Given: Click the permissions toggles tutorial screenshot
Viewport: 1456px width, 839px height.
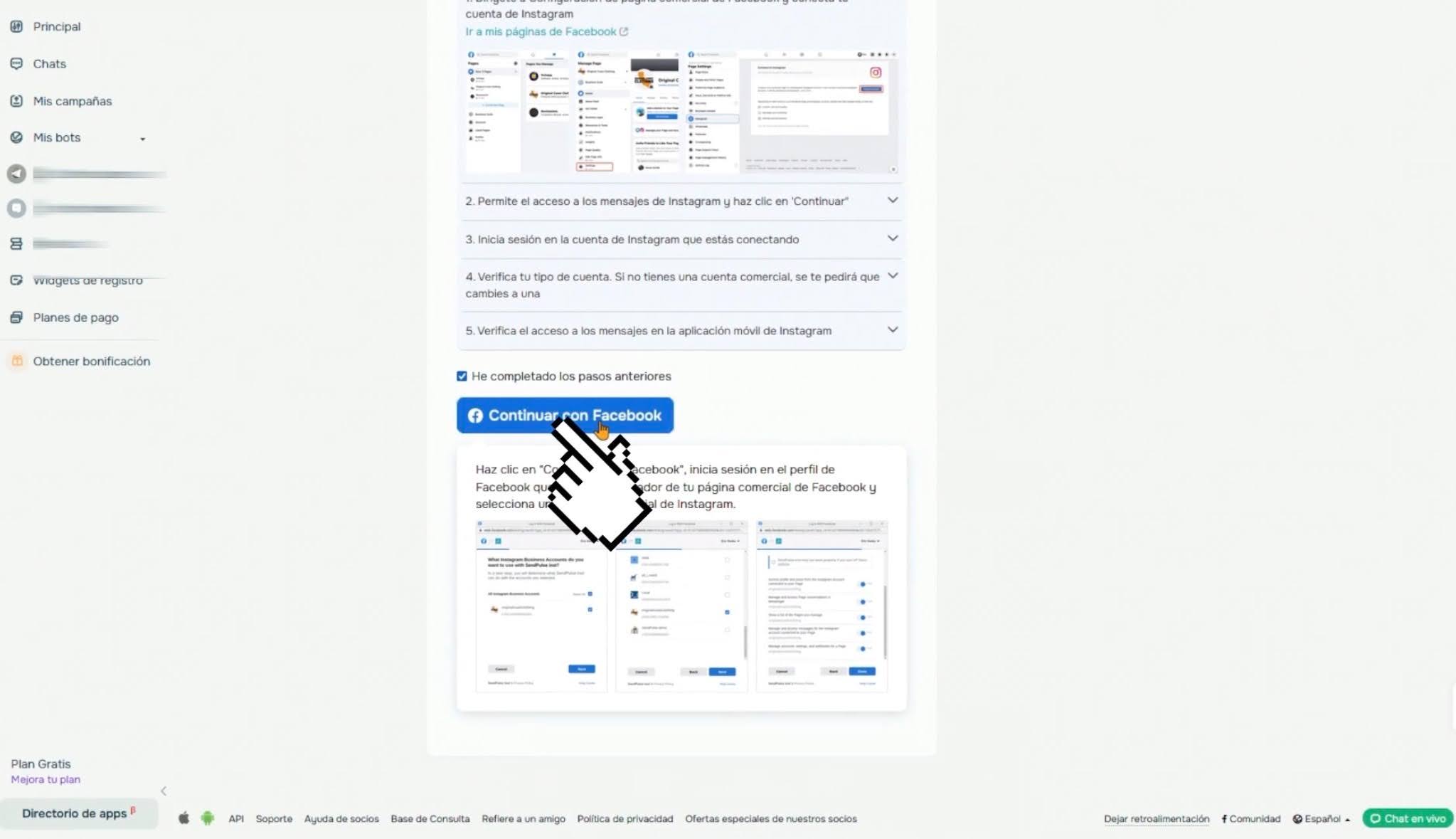Looking at the screenshot, I should coord(822,606).
